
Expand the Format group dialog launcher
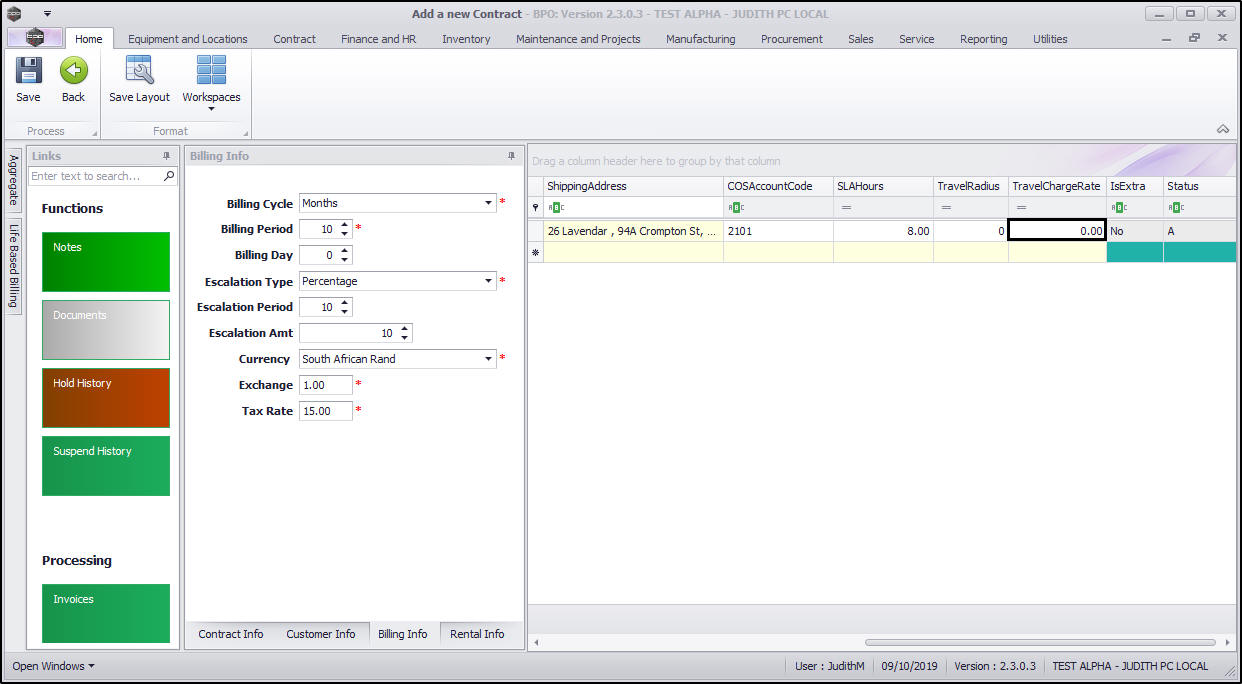(x=245, y=133)
